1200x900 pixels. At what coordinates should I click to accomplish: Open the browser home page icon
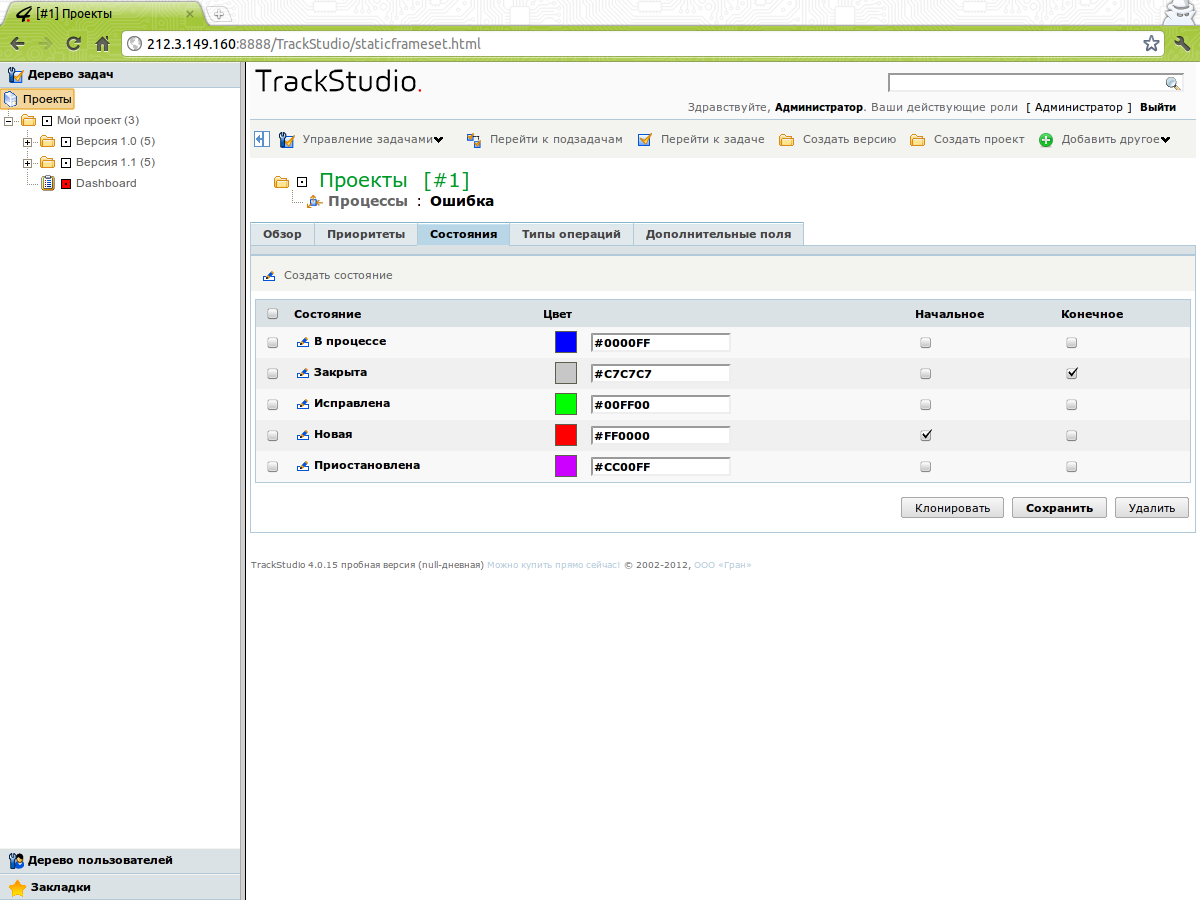pyautogui.click(x=102, y=44)
